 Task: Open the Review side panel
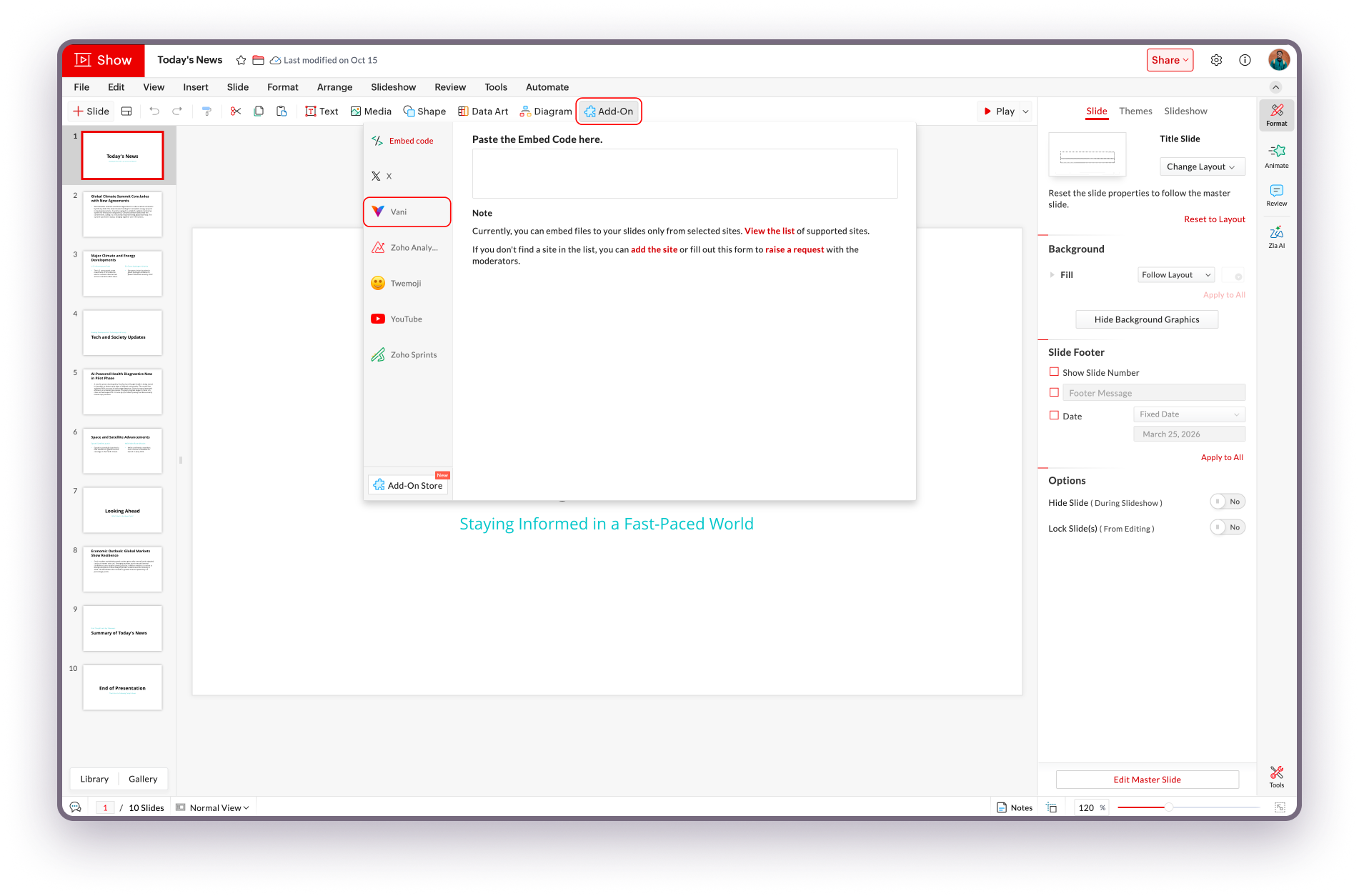1276,195
